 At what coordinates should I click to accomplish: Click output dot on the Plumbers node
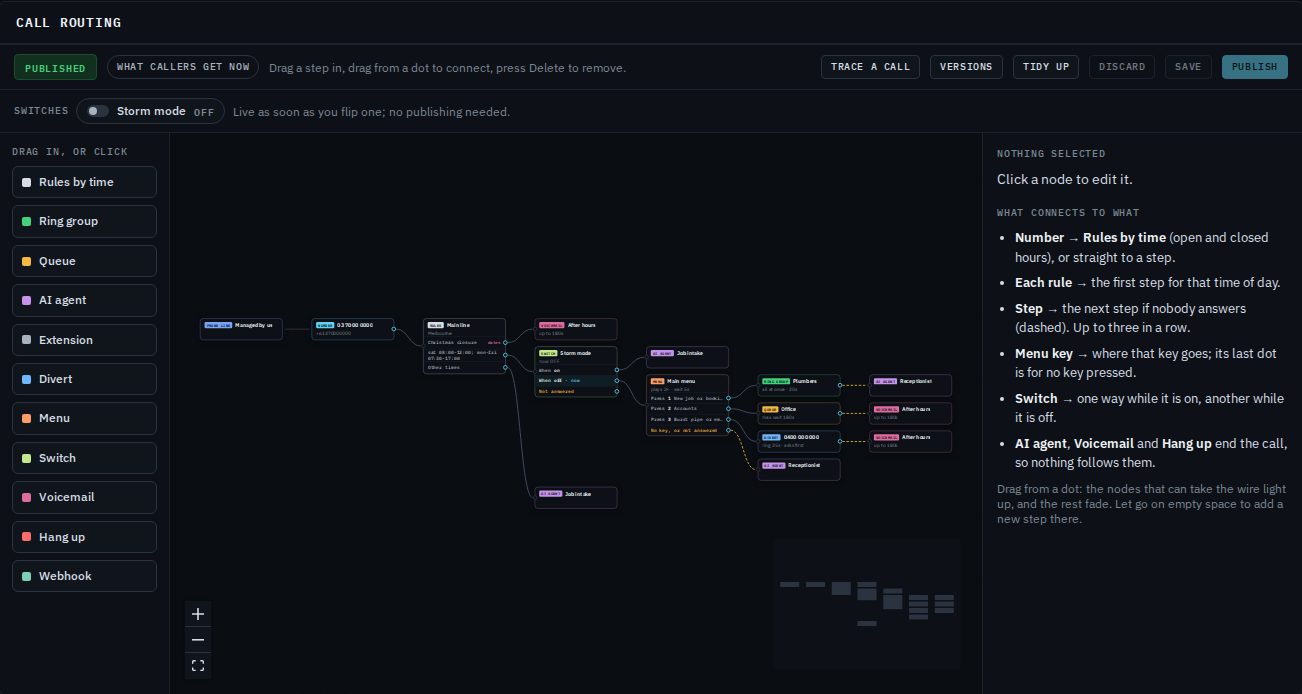tap(841, 385)
